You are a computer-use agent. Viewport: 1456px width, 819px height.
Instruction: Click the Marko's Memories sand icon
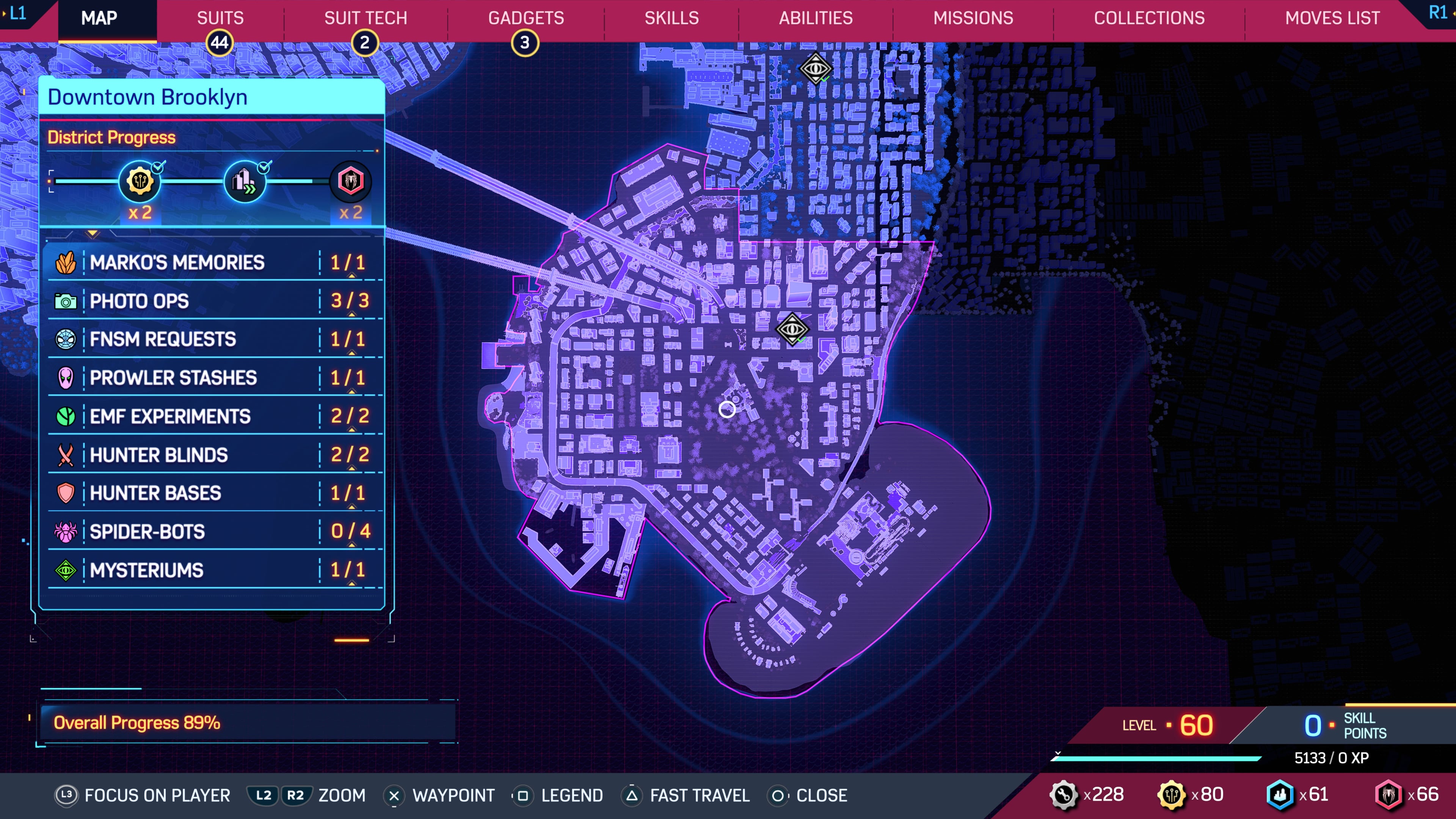point(66,263)
